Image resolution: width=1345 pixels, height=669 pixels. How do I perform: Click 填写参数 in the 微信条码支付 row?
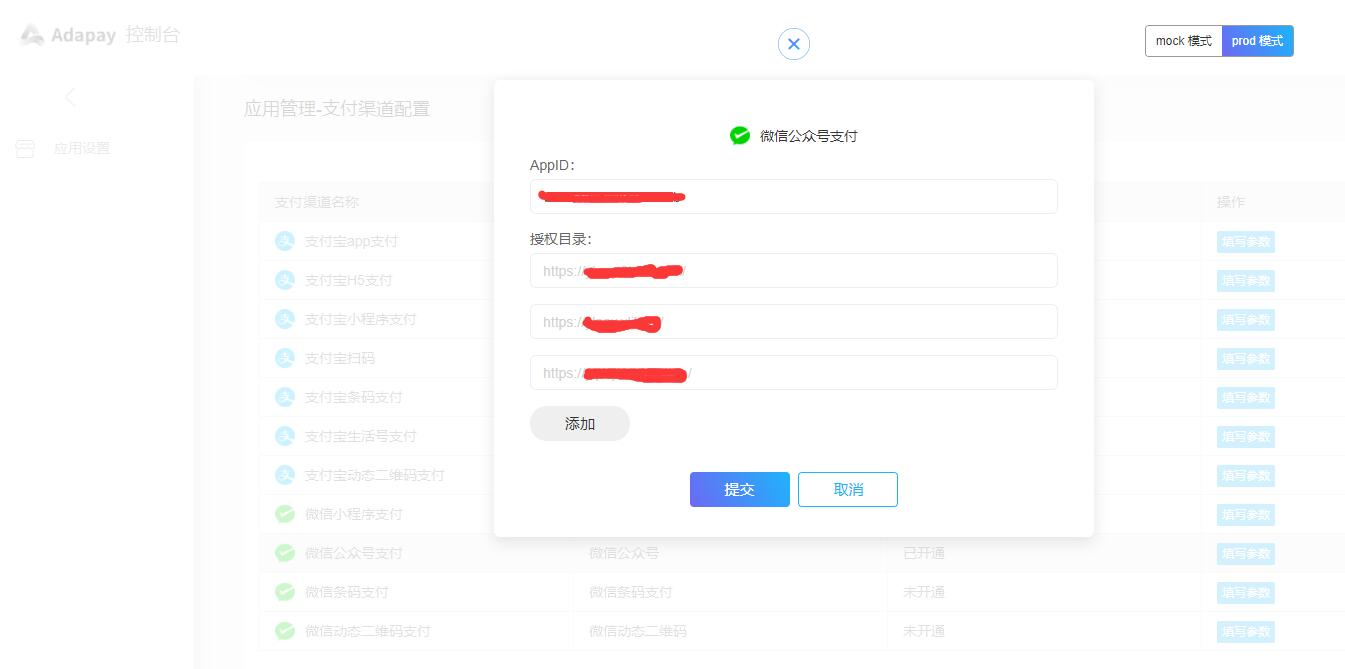(1245, 592)
